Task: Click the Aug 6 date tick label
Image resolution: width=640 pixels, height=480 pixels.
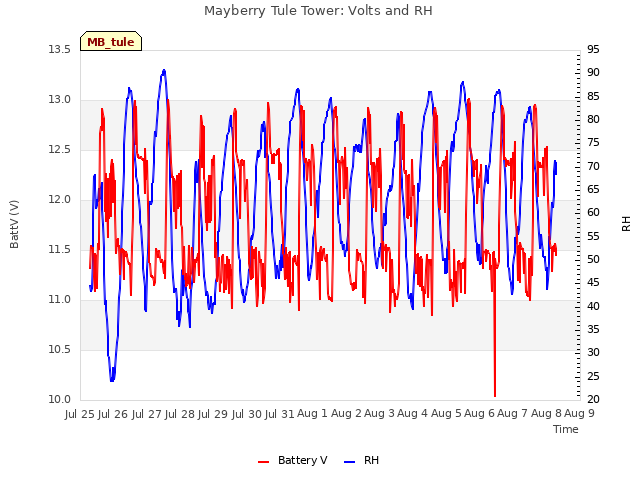Action: [479, 414]
